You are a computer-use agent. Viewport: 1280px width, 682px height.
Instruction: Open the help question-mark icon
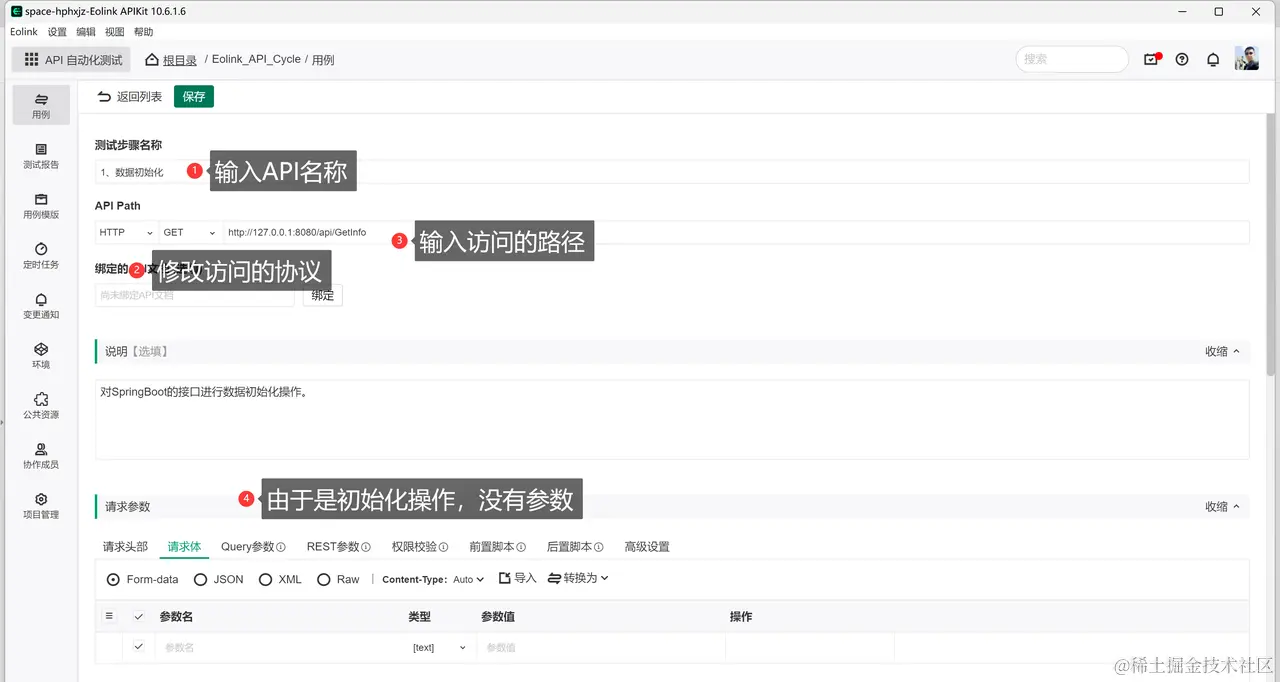(x=1182, y=59)
